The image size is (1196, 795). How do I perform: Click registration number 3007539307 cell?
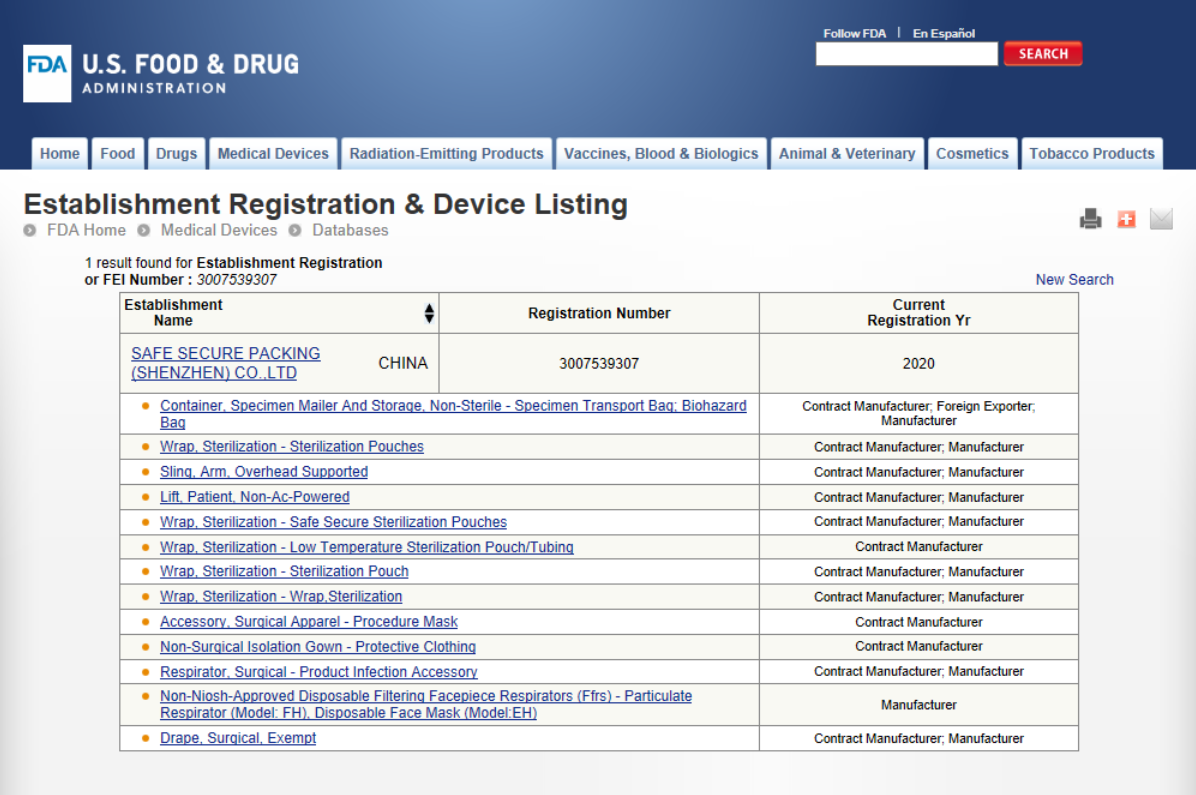pos(599,363)
